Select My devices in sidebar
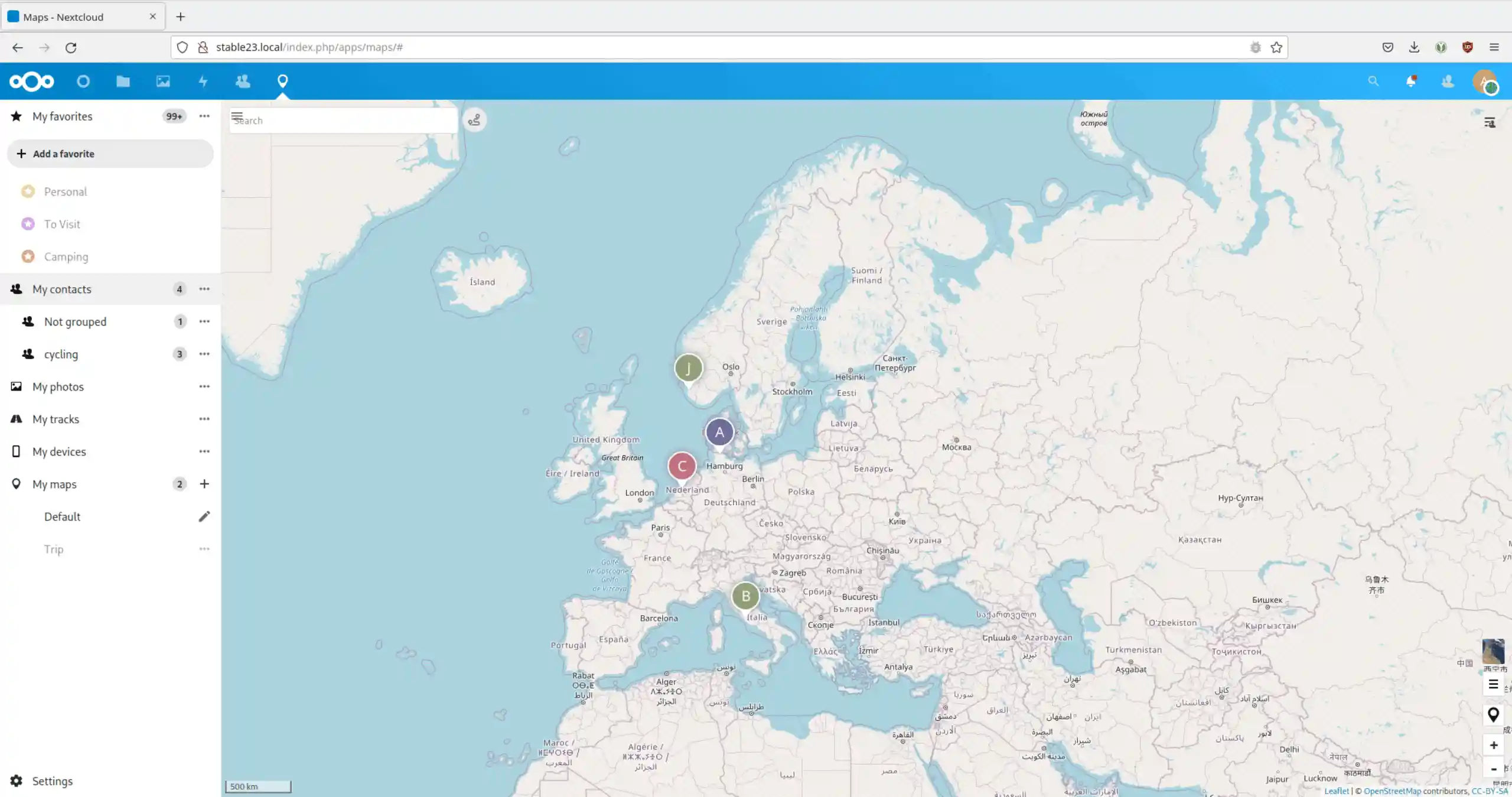 pyautogui.click(x=59, y=451)
